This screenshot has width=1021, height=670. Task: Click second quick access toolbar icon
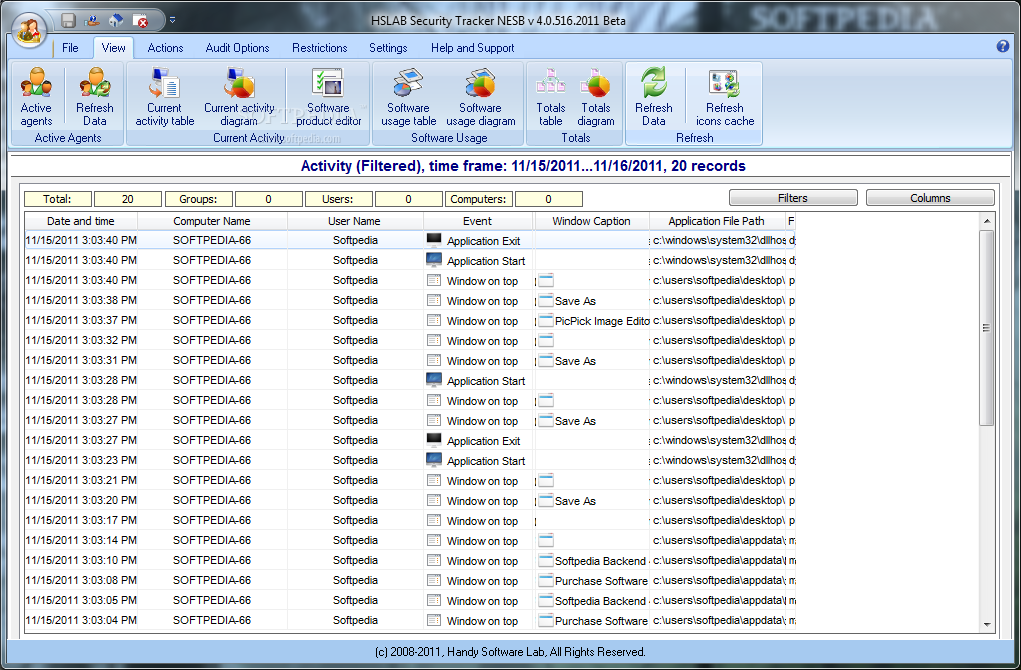coord(92,20)
